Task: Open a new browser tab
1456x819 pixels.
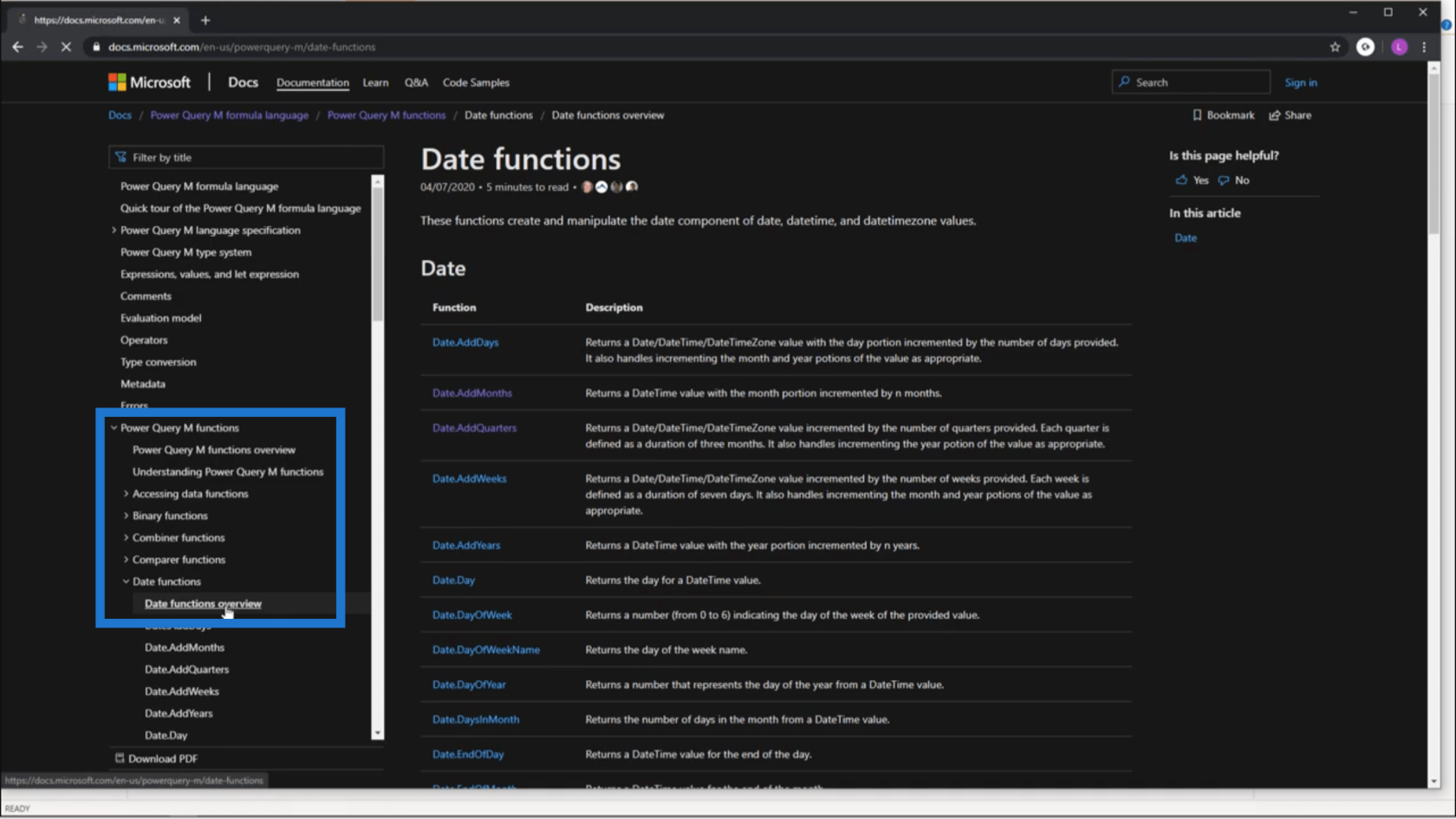Action: (x=205, y=20)
